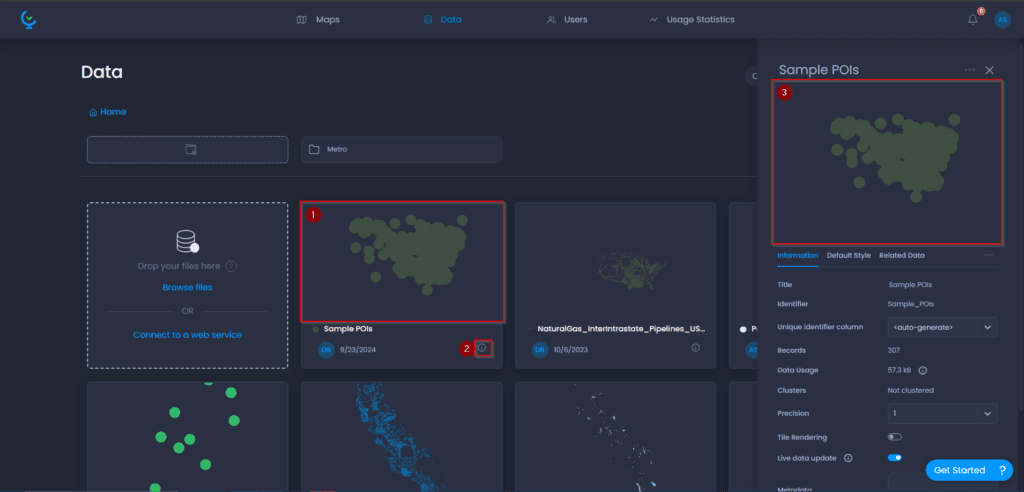Click the NaturalGas_InterIntrastate_Pipelines card title
This screenshot has width=1024, height=492.
[x=621, y=329]
